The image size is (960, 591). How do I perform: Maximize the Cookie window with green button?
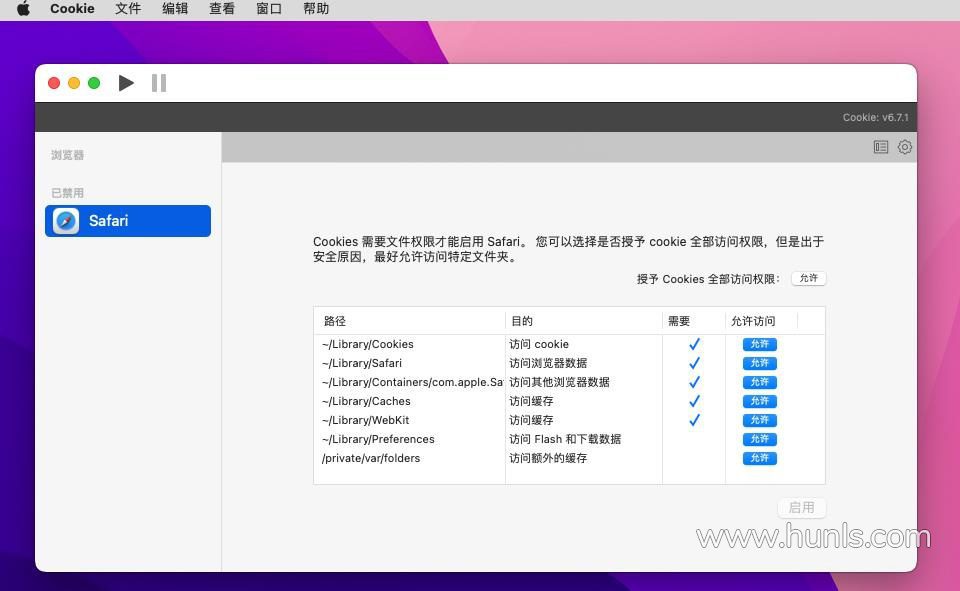click(x=94, y=83)
